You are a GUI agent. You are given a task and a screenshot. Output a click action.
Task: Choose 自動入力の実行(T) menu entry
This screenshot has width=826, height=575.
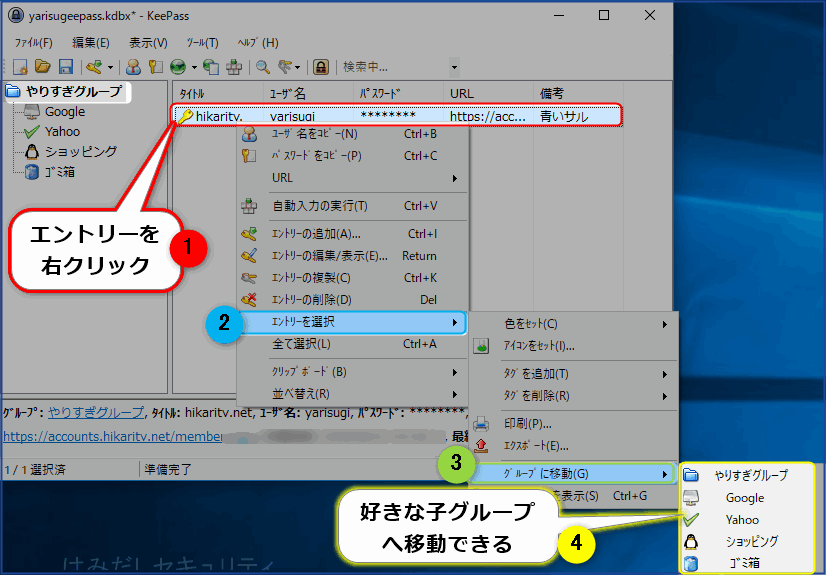[x=352, y=206]
